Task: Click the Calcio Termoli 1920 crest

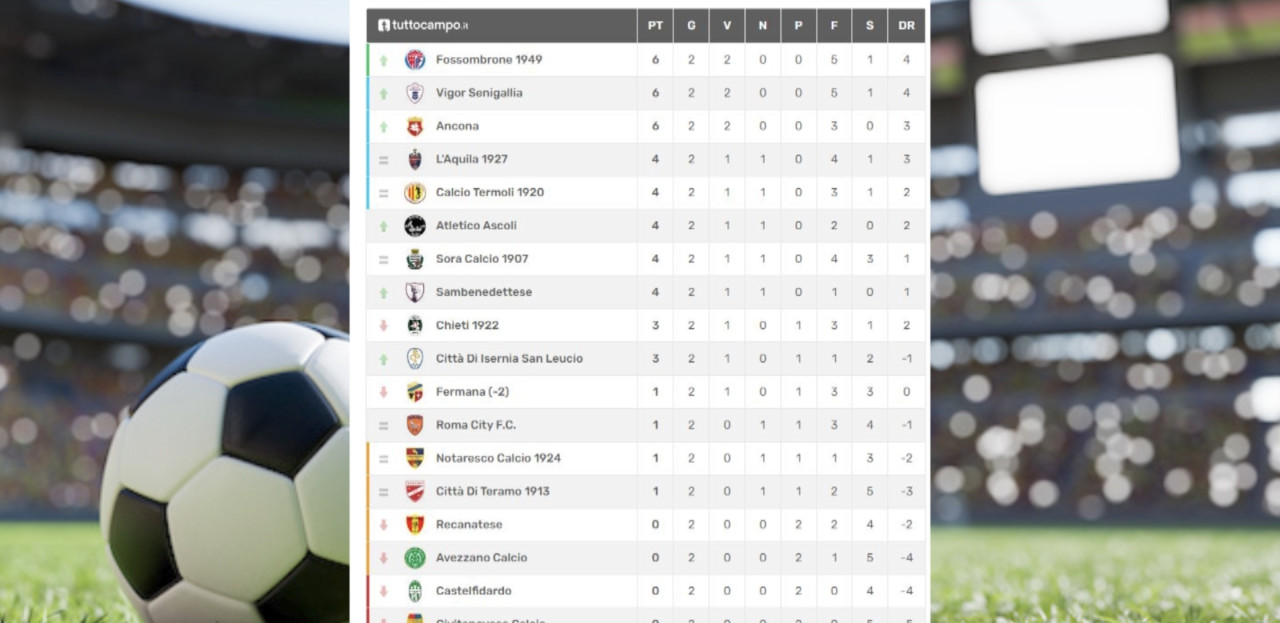Action: point(415,192)
